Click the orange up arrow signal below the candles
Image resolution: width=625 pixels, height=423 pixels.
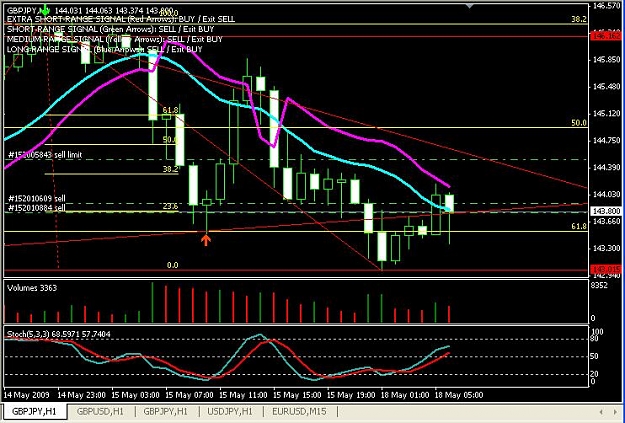[x=206, y=240]
